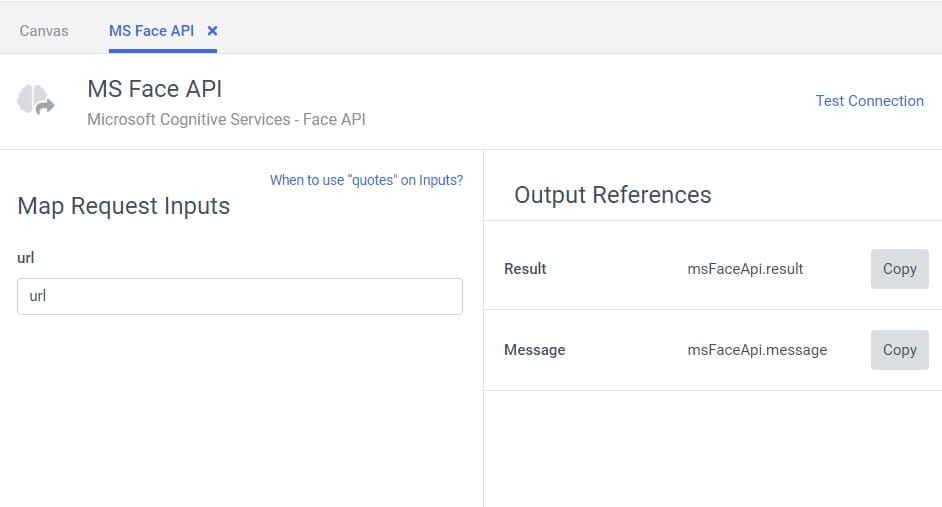Click the MS Face API heading
The width and height of the screenshot is (942, 507).
pyautogui.click(x=154, y=89)
